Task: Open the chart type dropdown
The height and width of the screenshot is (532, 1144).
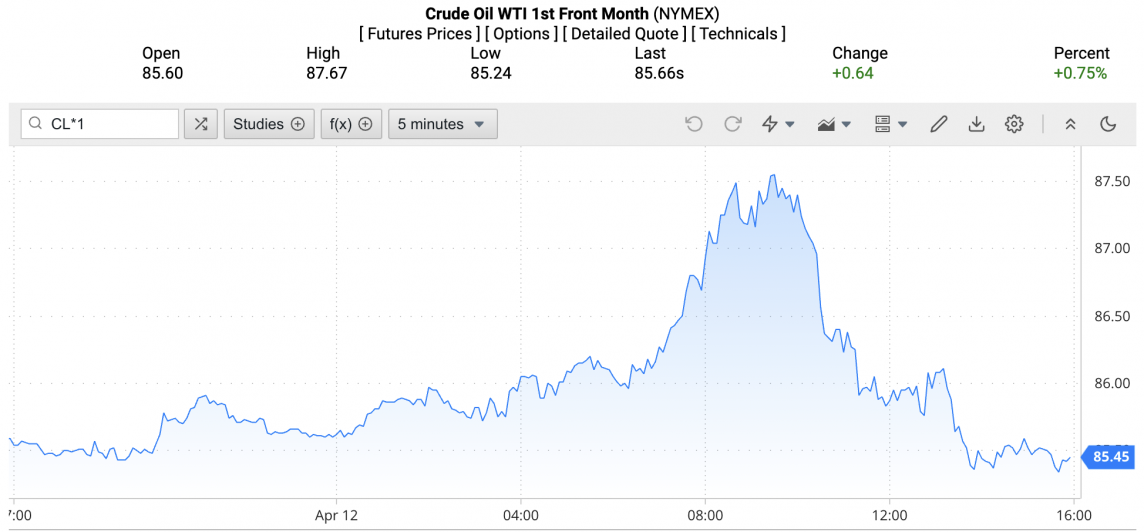Action: [834, 124]
